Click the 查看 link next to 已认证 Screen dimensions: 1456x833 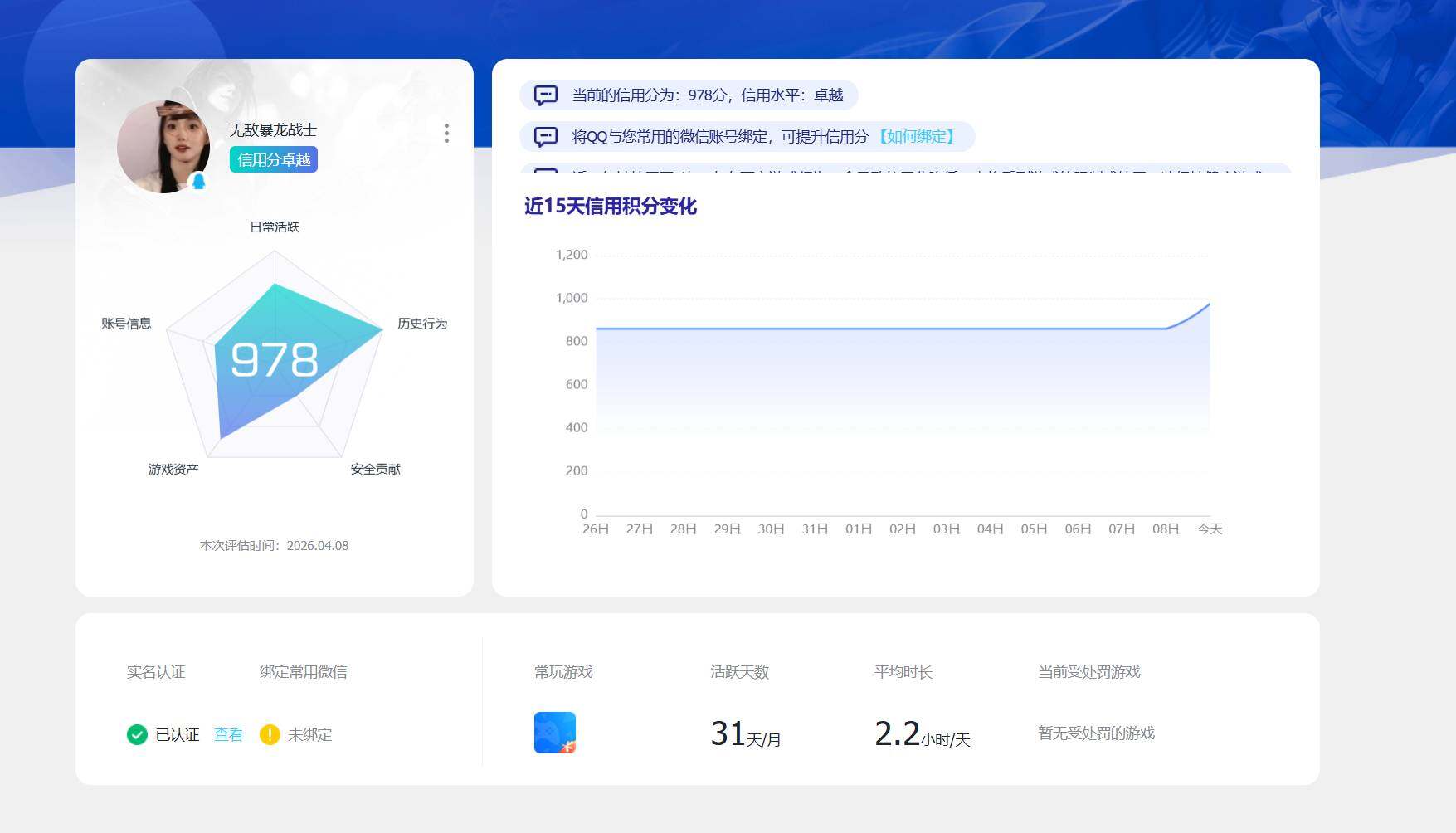click(228, 734)
